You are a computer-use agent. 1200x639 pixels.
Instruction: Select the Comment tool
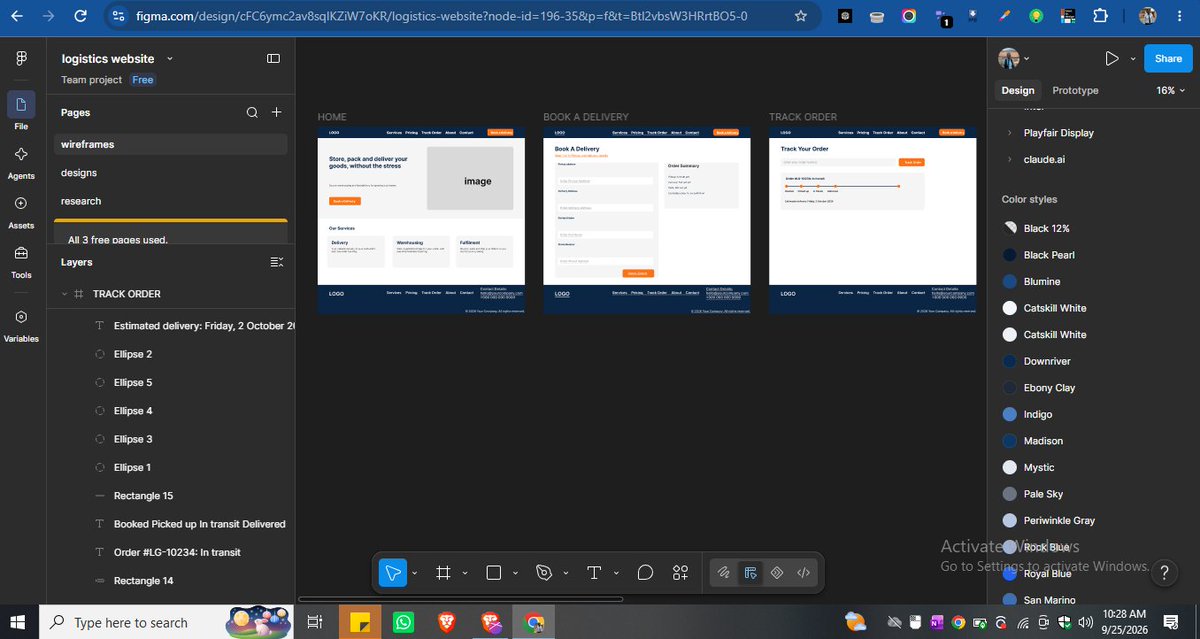[x=645, y=573]
